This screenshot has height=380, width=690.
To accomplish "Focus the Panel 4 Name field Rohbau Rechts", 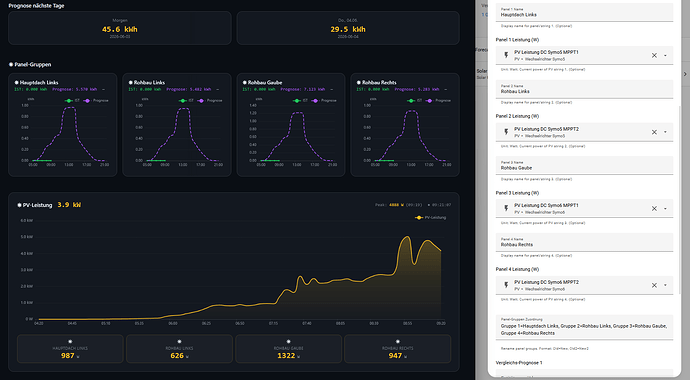I will pyautogui.click(x=584, y=242).
